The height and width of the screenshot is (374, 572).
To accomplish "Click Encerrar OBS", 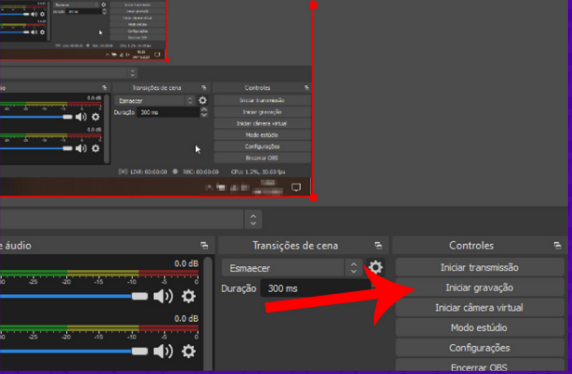I will [x=479, y=366].
